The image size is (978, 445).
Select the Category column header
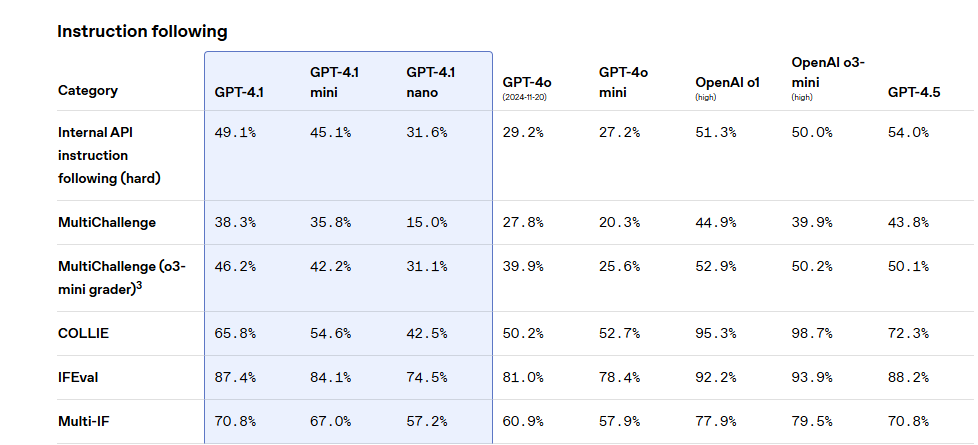click(88, 91)
